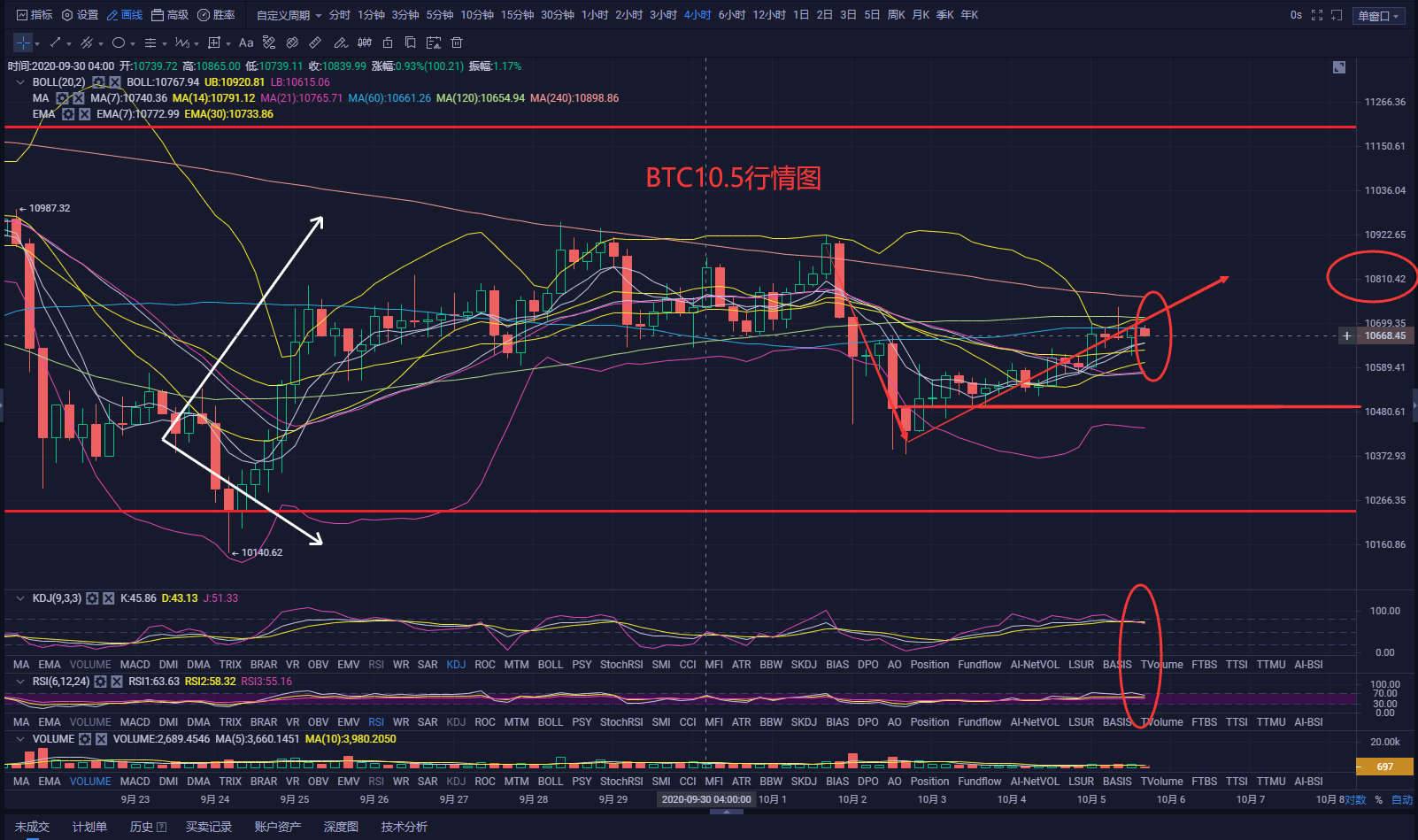
Task: Remove the RSI indicator with its X
Action: (117, 682)
